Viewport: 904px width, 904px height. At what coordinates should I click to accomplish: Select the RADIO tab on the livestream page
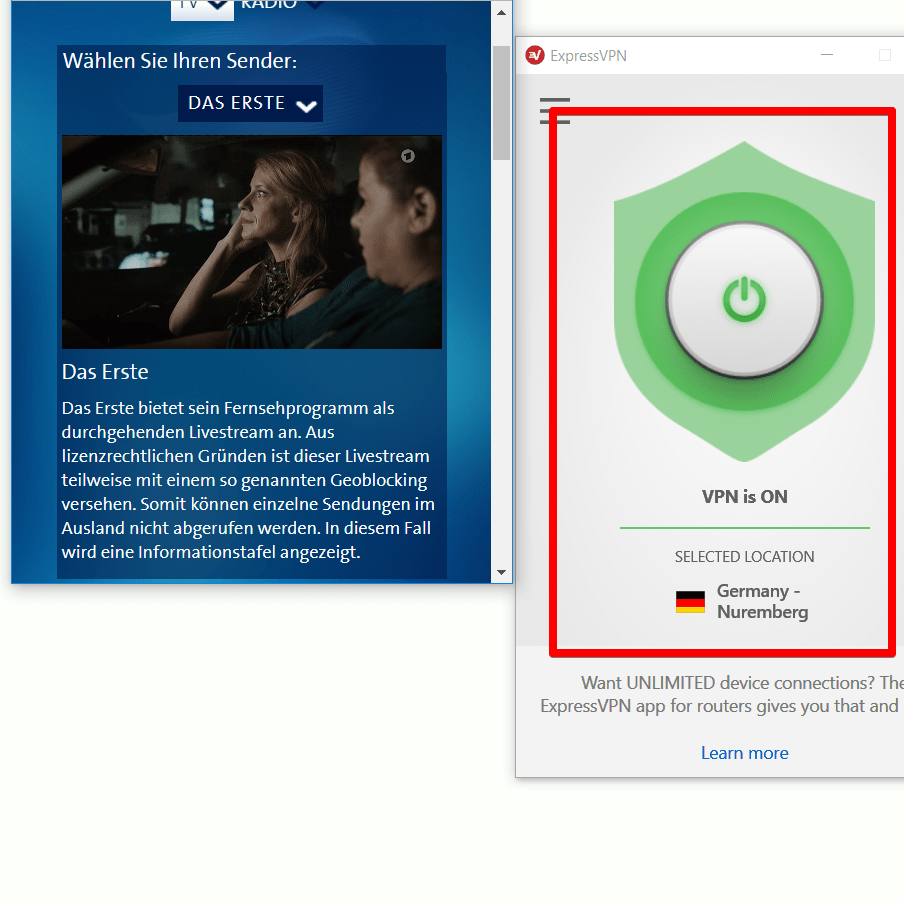(282, 5)
